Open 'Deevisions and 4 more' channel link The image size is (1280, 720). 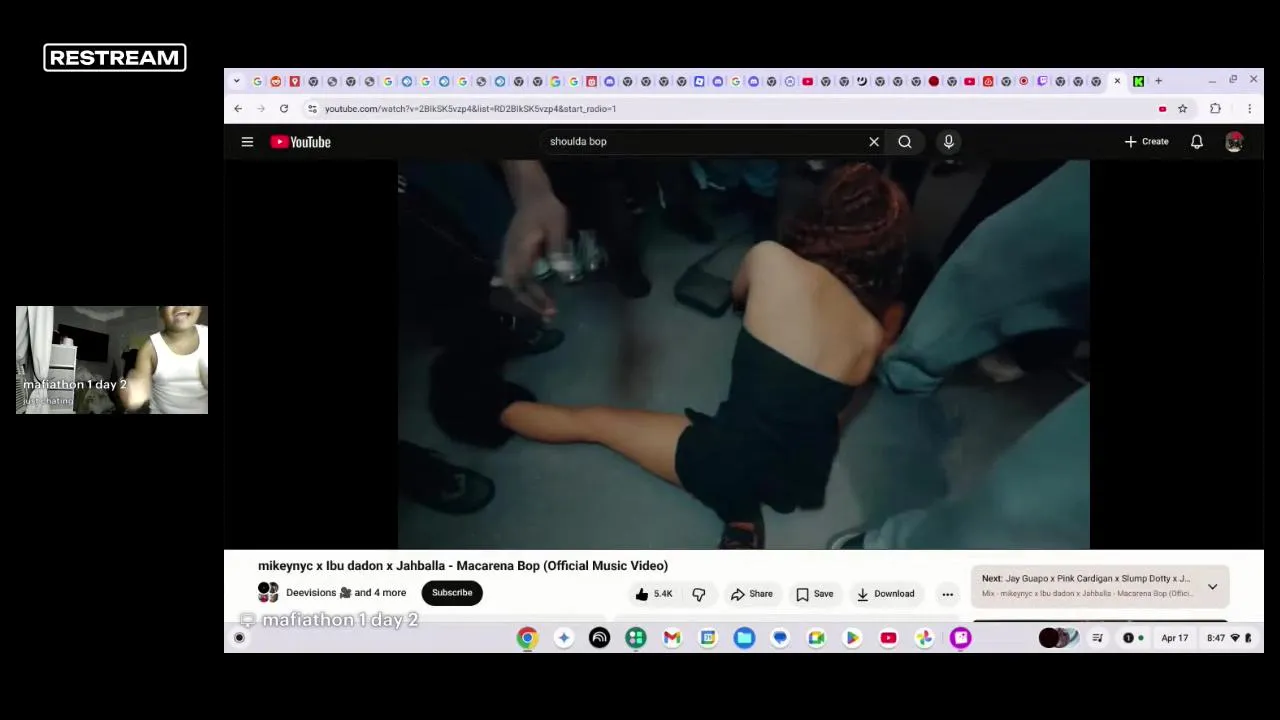(346, 593)
